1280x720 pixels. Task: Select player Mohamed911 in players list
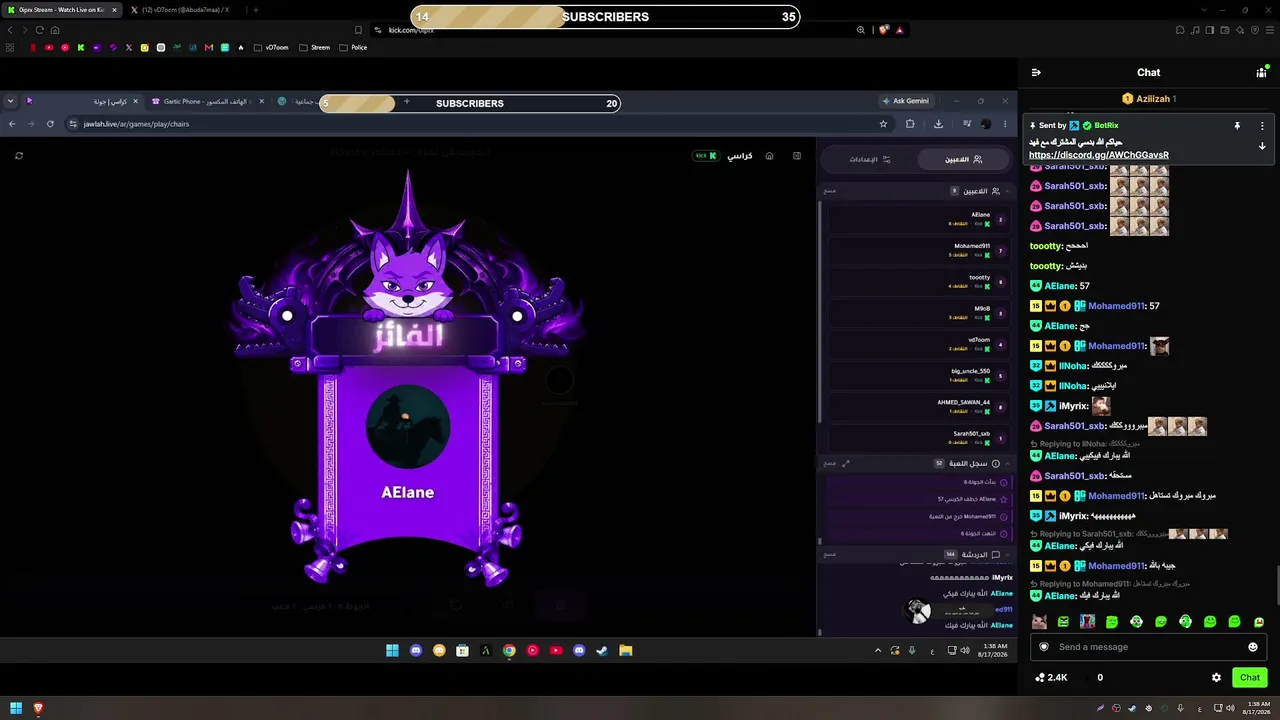(919, 250)
